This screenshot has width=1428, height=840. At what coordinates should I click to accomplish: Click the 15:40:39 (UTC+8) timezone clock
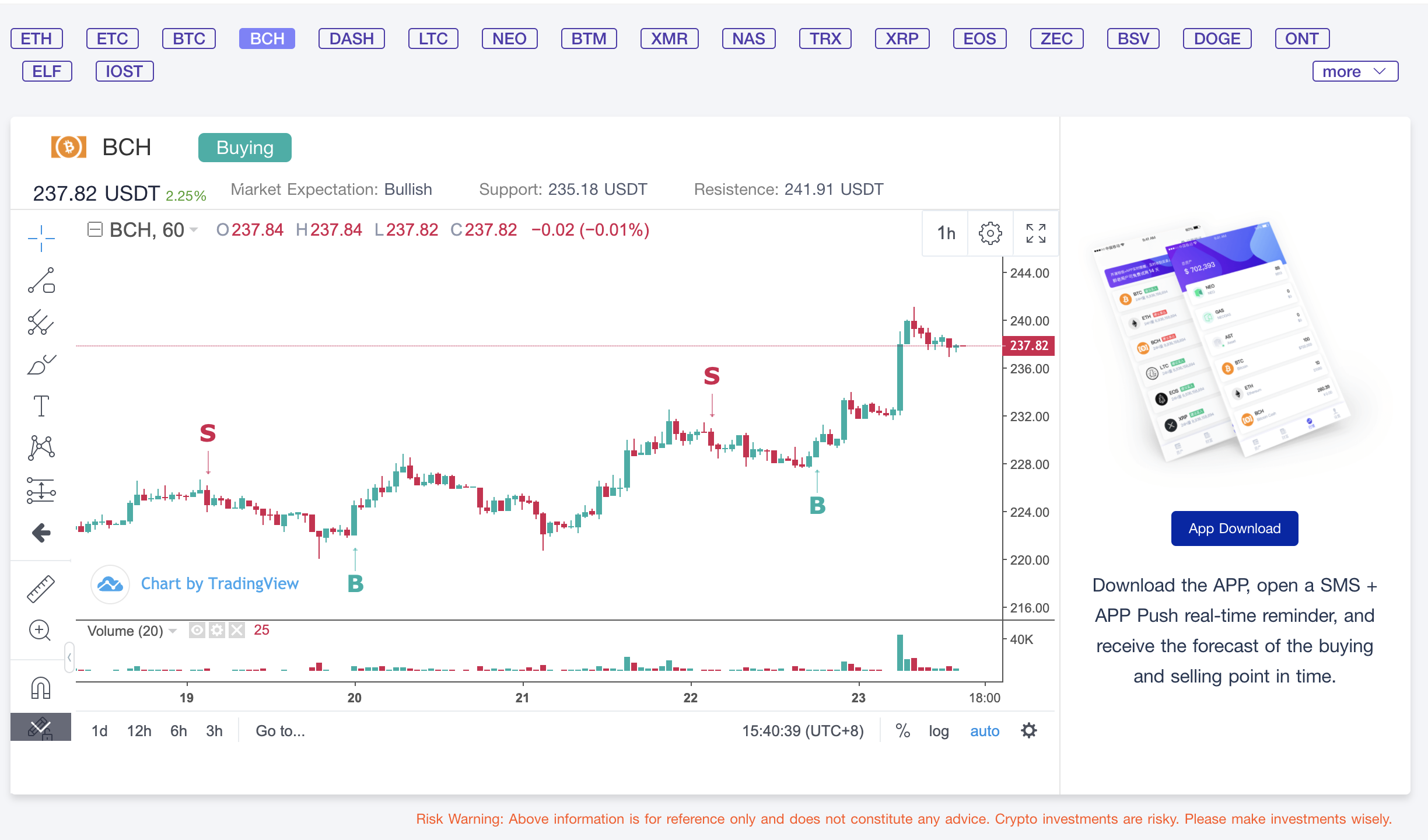[x=803, y=731]
